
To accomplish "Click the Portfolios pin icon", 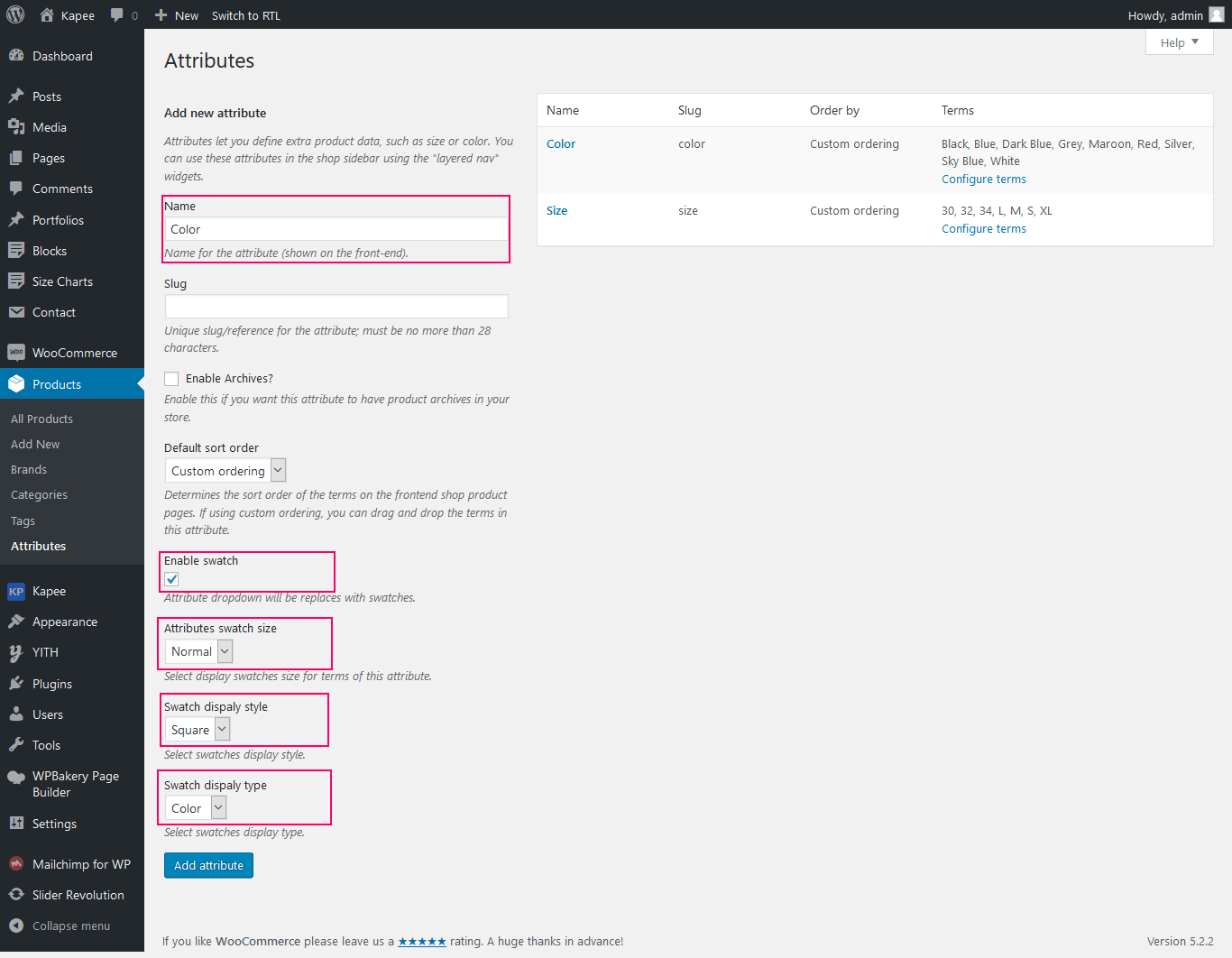I will [x=16, y=220].
